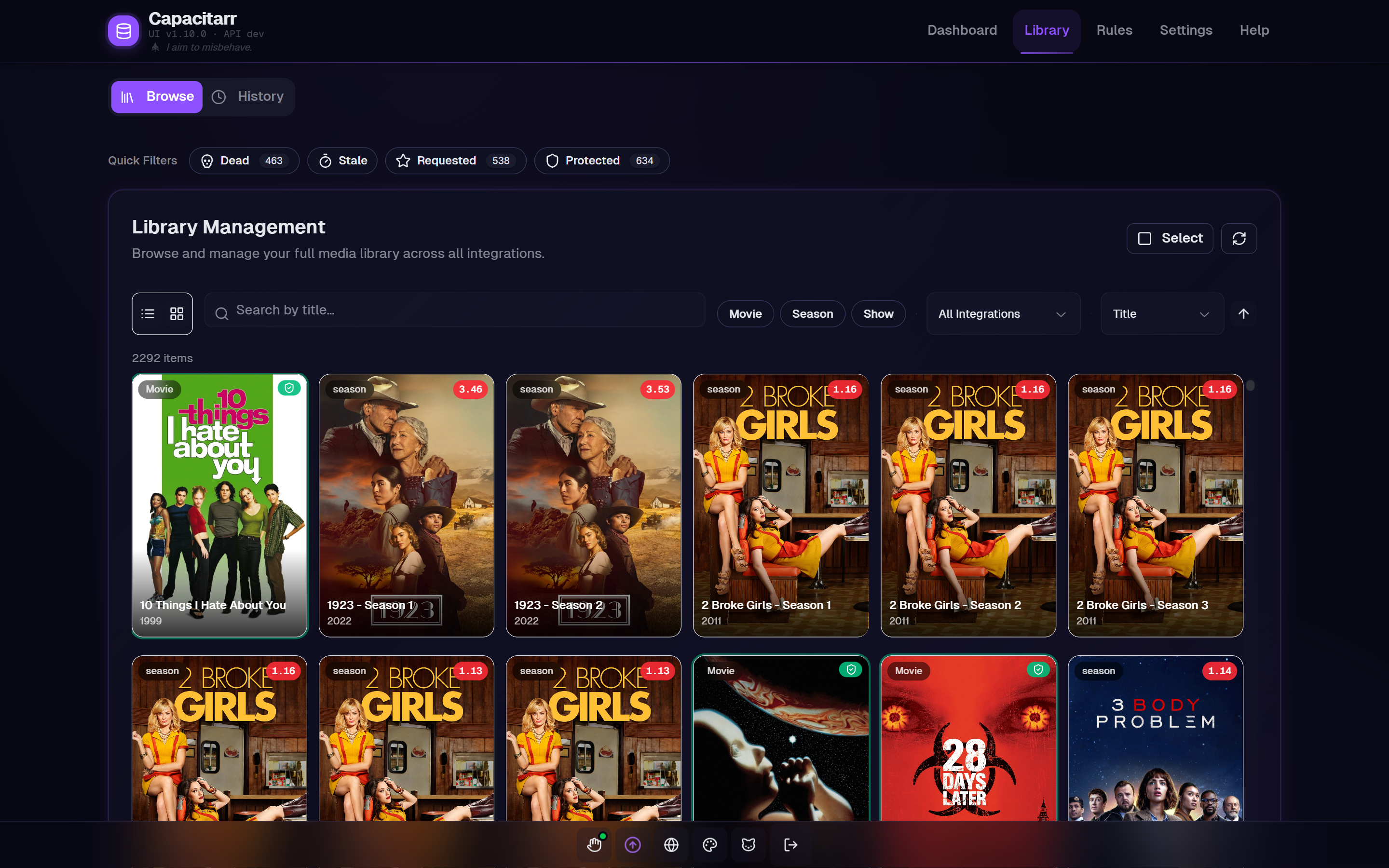Viewport: 1389px width, 868px height.
Task: Click the 3.53 score badge on 1923 Season 2
Action: coord(658,389)
